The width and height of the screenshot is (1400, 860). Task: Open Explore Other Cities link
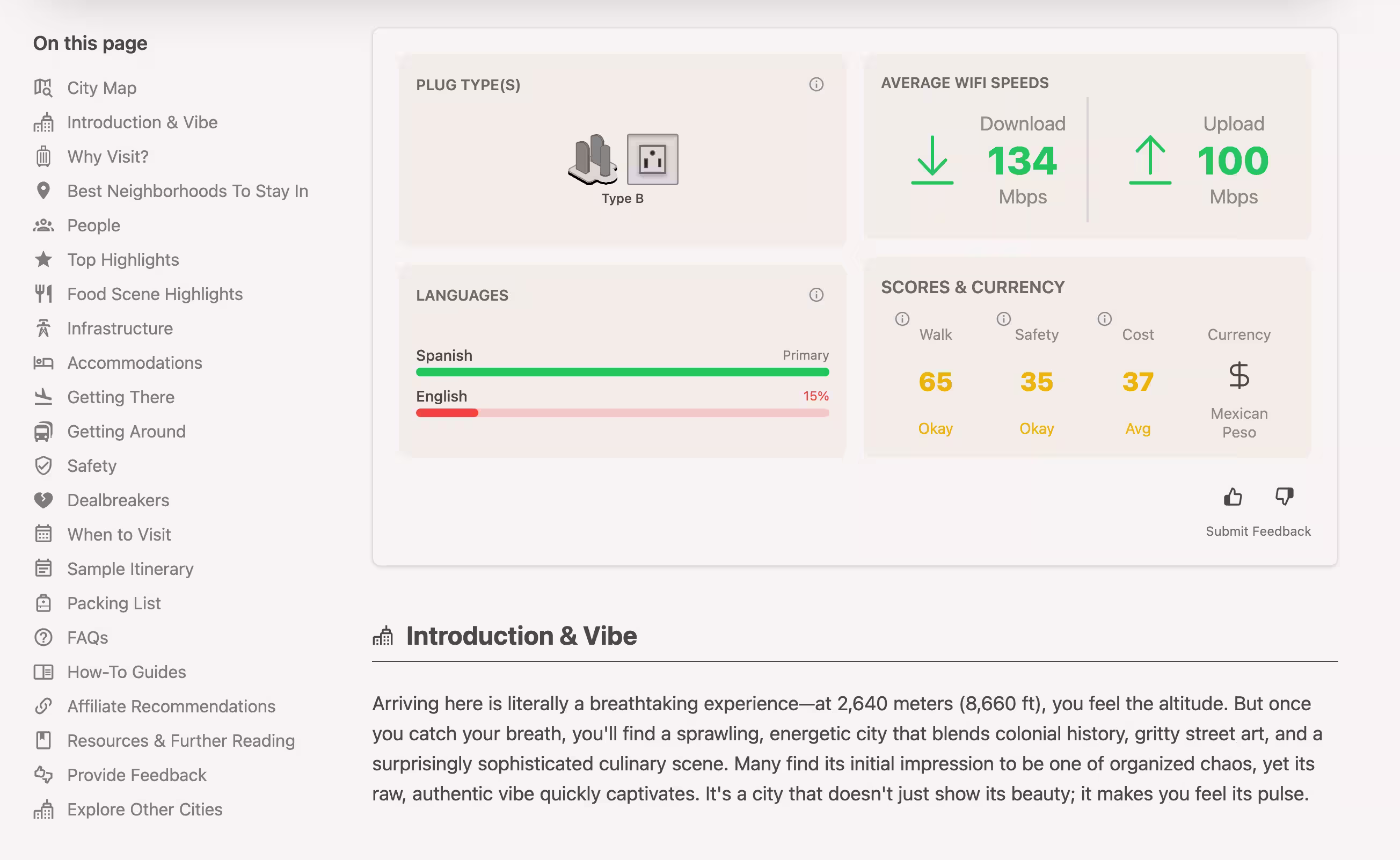click(x=144, y=810)
